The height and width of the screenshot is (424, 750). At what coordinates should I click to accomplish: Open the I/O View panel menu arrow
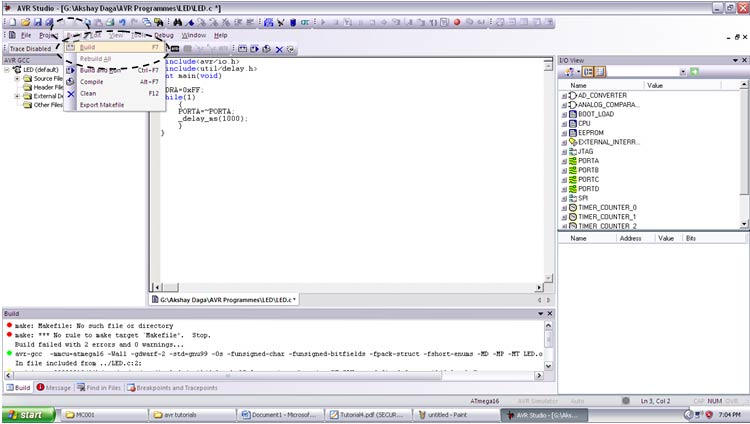coord(735,60)
